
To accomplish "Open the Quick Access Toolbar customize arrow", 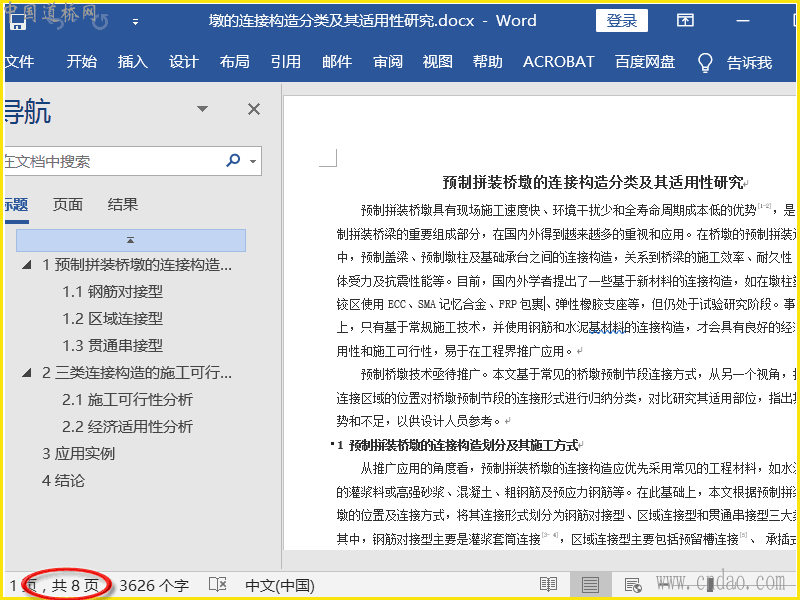I will (x=135, y=22).
